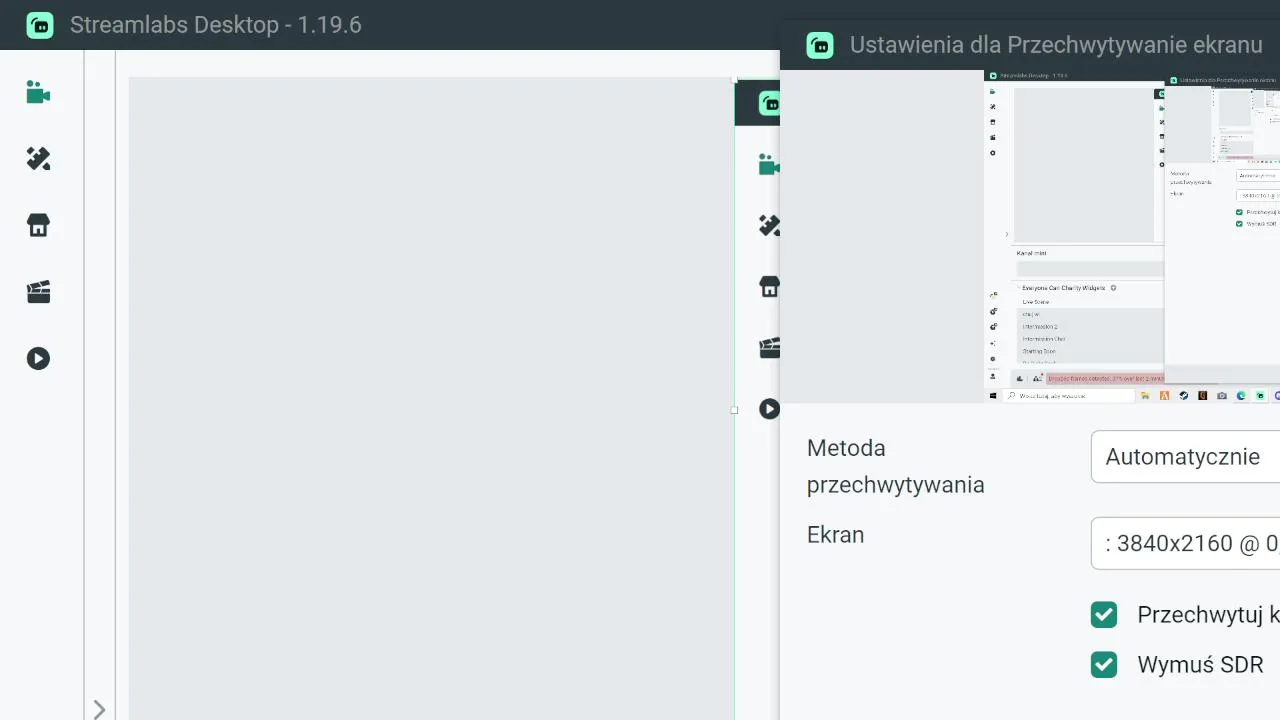Open Themes pencil-and-ruler icon in main sidebar
The image size is (1280, 720).
[38, 159]
